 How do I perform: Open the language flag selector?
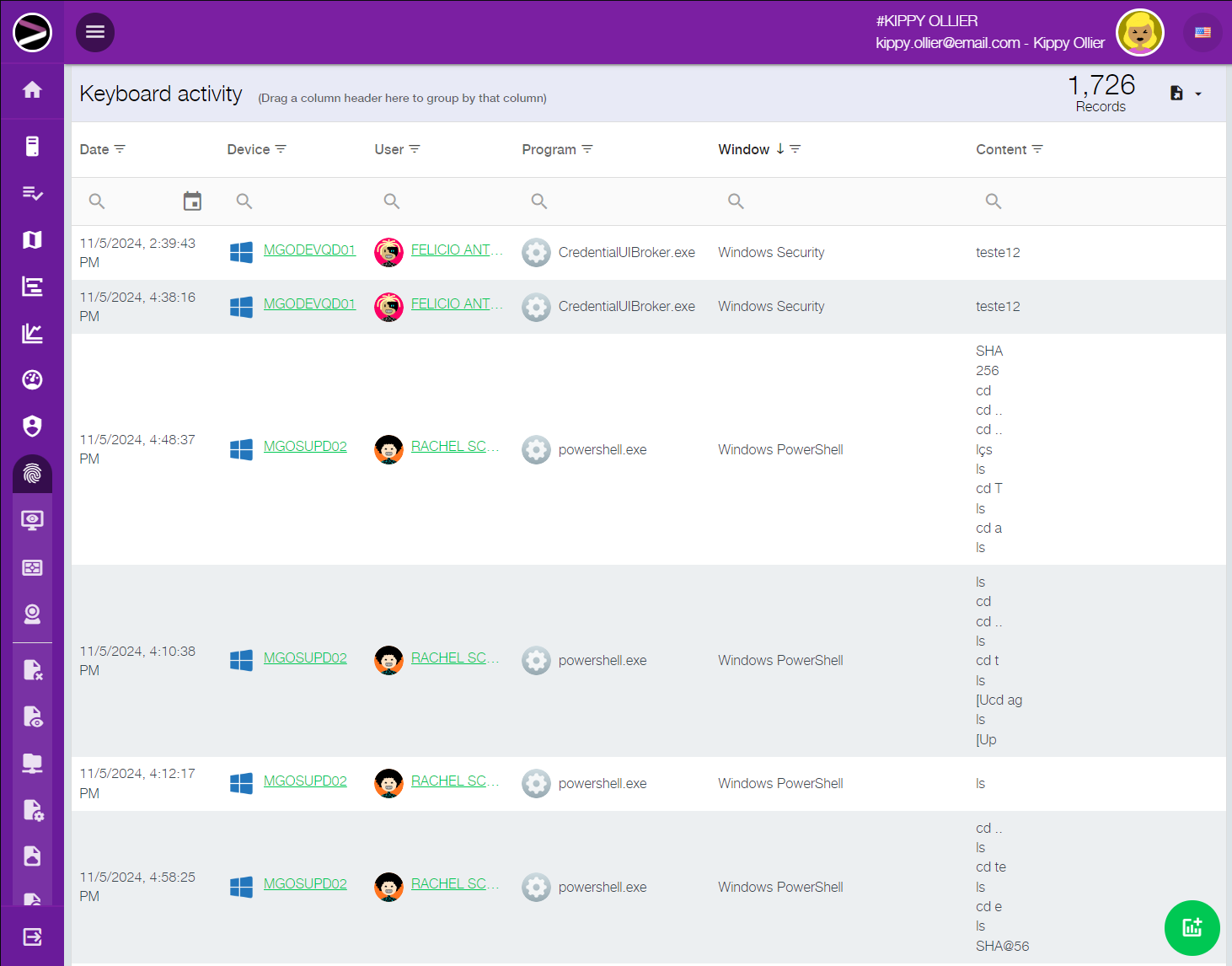point(1203,33)
